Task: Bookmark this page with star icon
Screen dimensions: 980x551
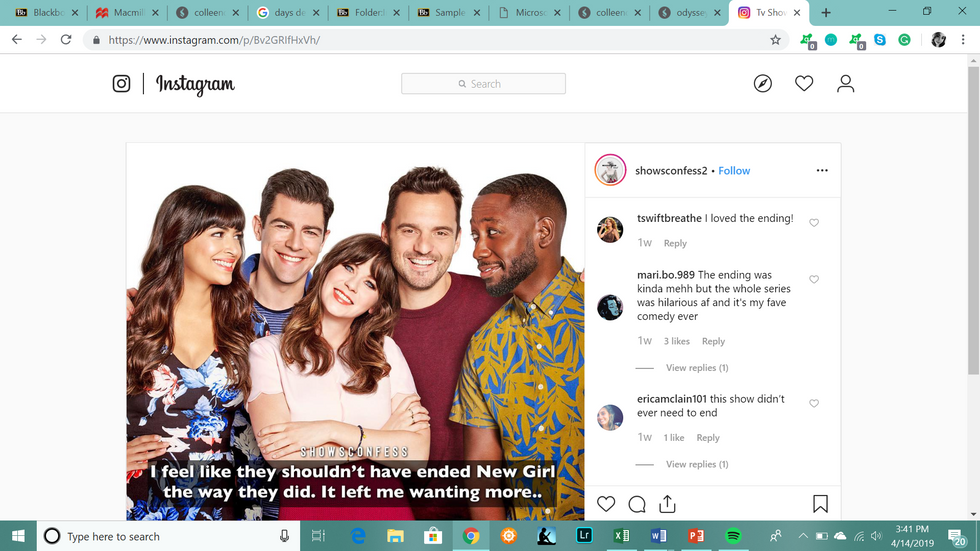Action: pos(775,40)
